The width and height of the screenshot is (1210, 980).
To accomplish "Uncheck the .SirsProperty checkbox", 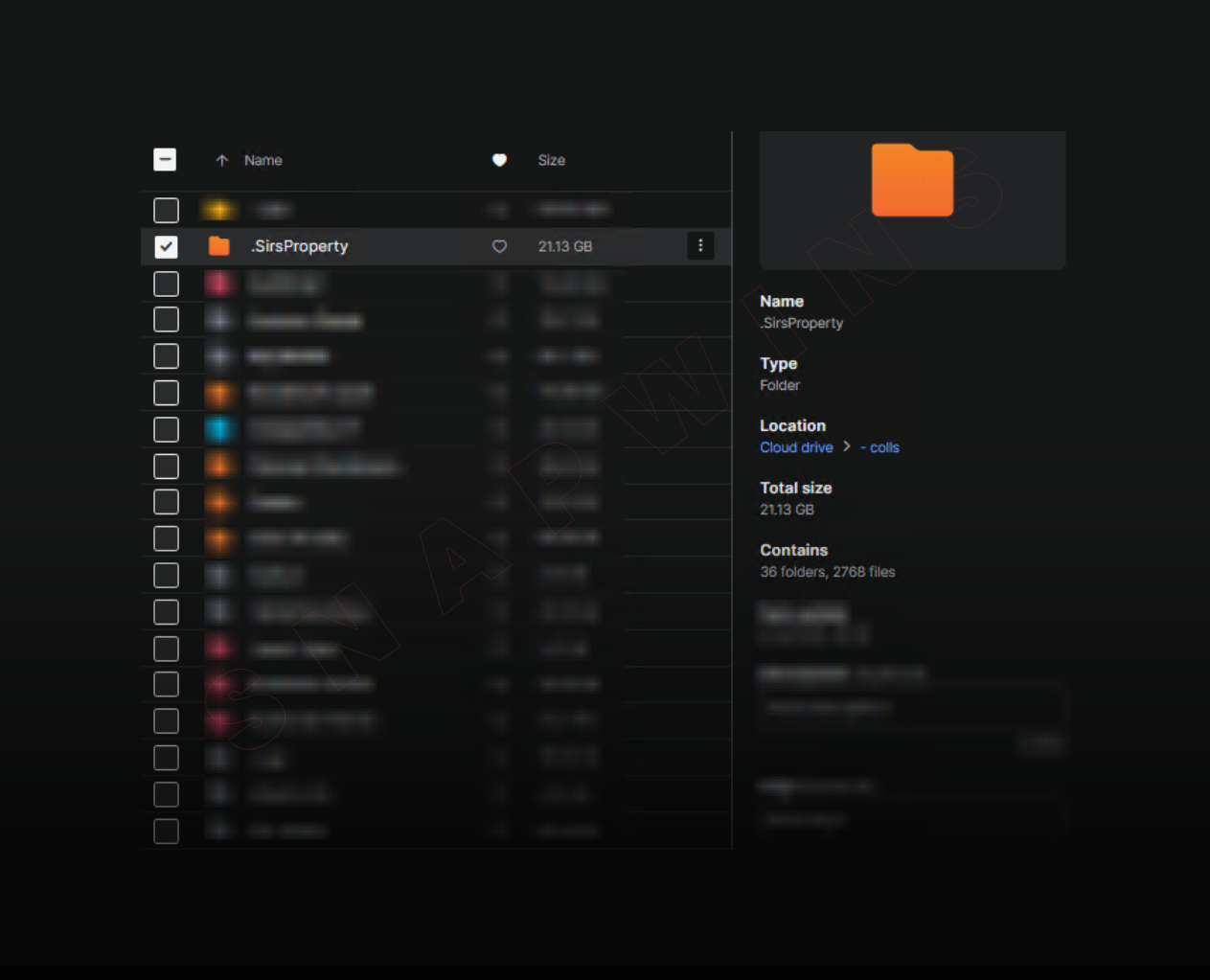I will (166, 246).
